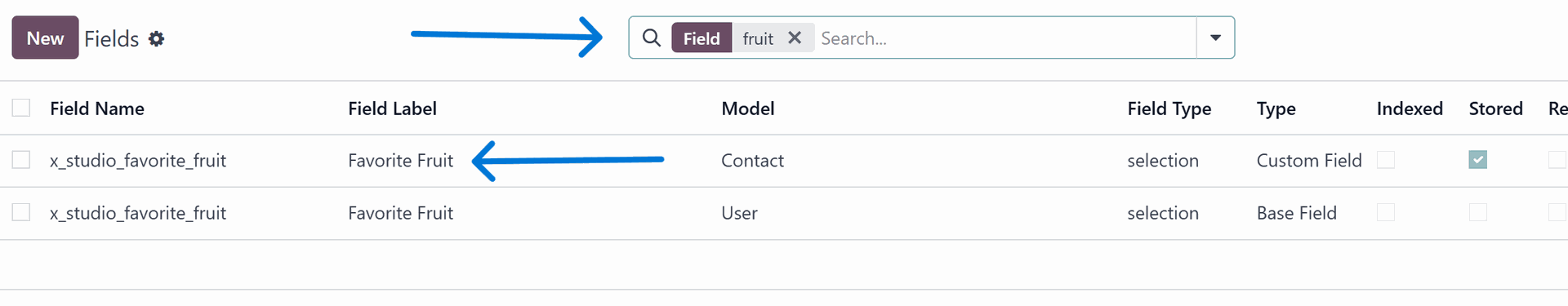The width and height of the screenshot is (1568, 306).
Task: Sort by Field Type column header
Action: pyautogui.click(x=1169, y=109)
